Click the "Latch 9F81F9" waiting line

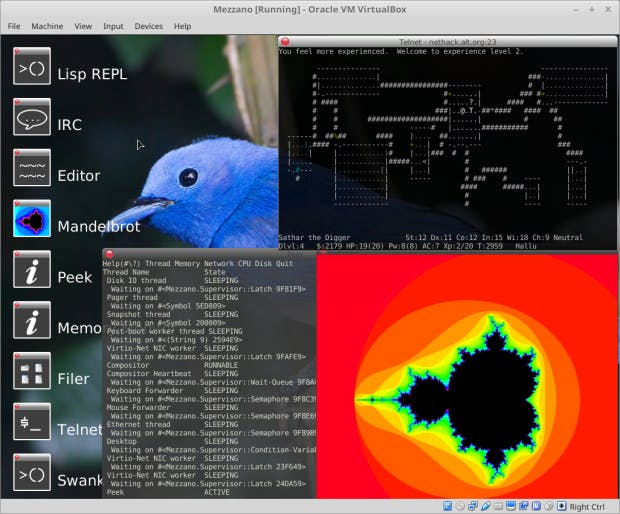208,289
